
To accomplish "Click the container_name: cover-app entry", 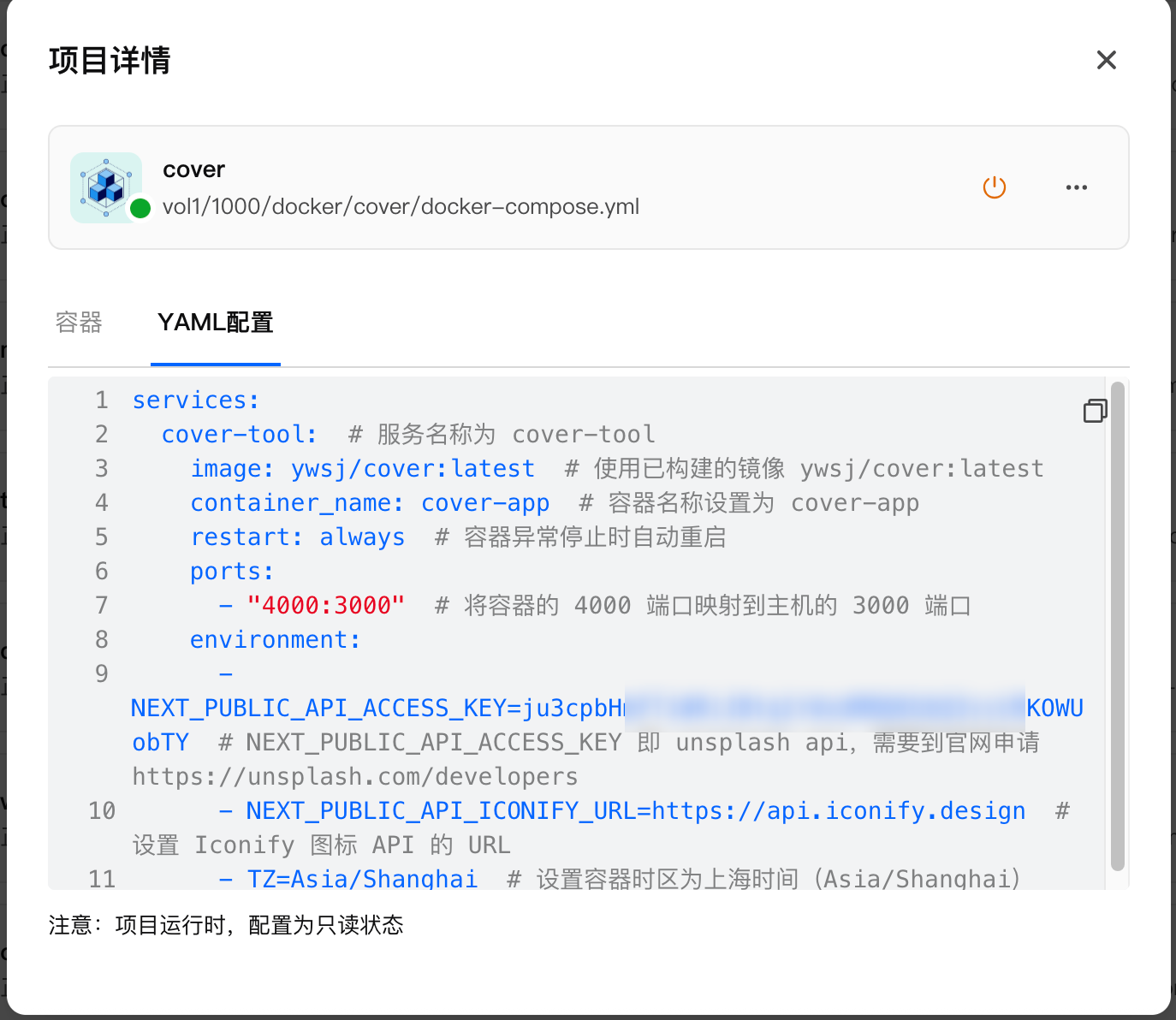I will pos(369,502).
